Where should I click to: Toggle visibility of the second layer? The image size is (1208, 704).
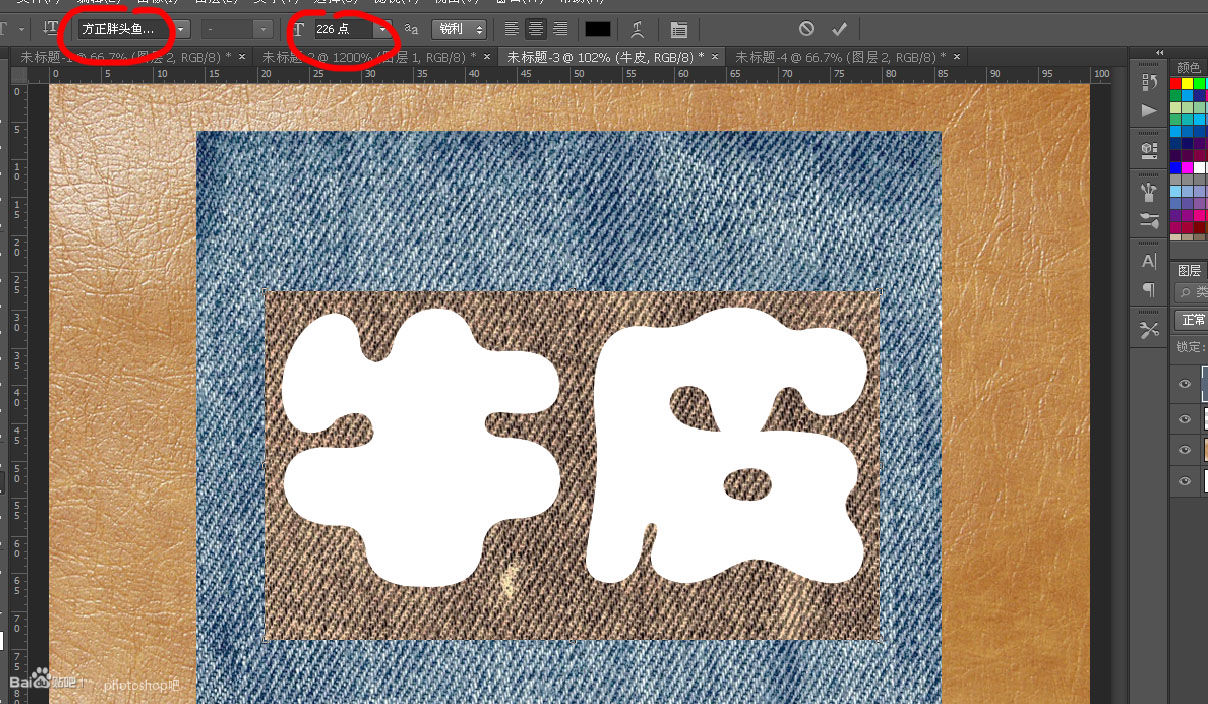(1185, 418)
